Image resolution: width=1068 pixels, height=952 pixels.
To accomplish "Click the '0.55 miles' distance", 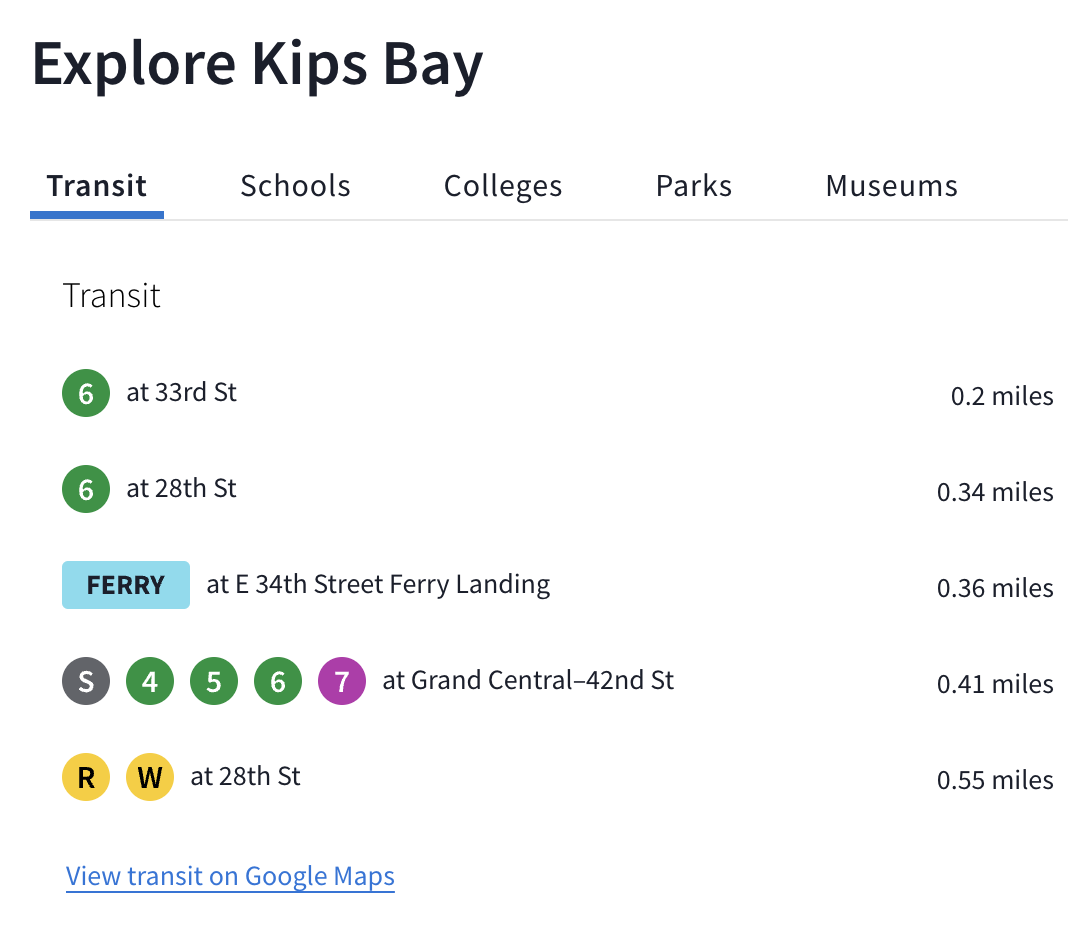I will click(995, 780).
